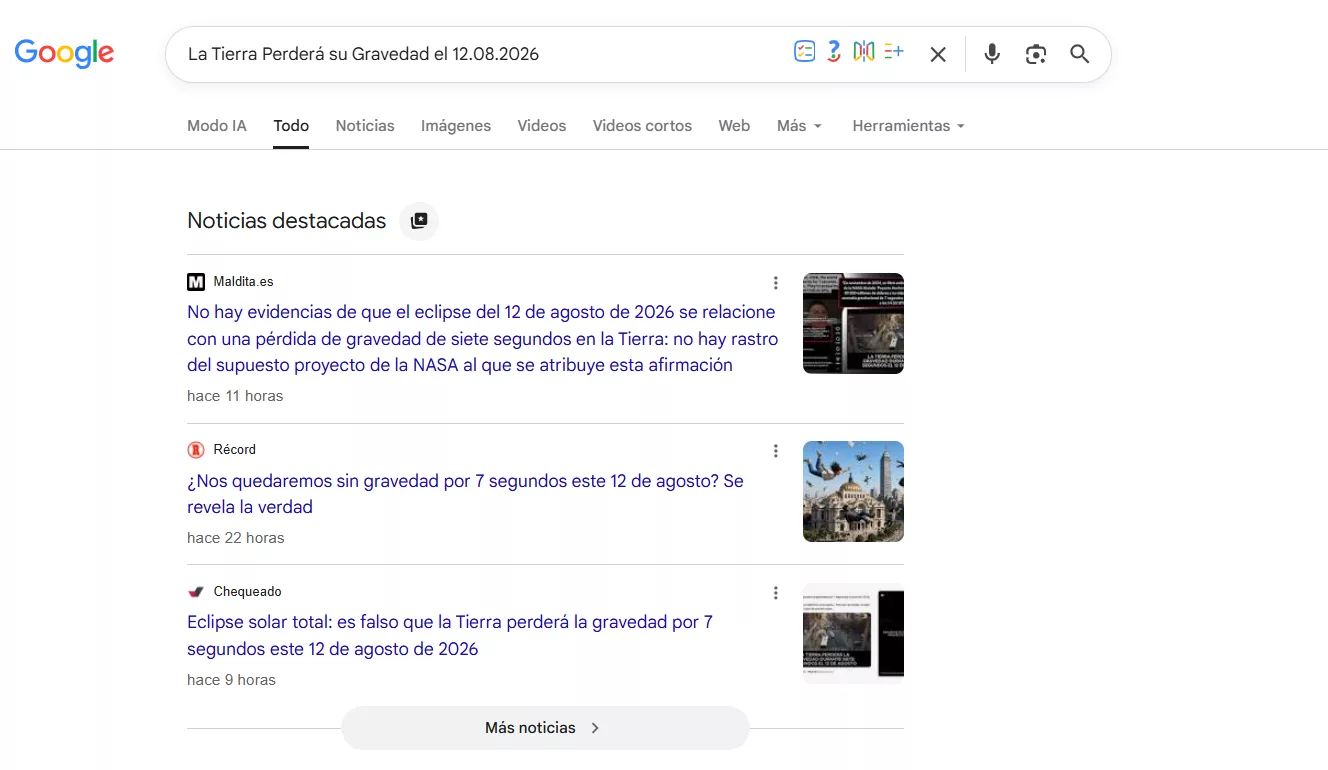This screenshot has width=1328, height=770.
Task: Click the checklist icon in search bar
Action: coord(804,52)
